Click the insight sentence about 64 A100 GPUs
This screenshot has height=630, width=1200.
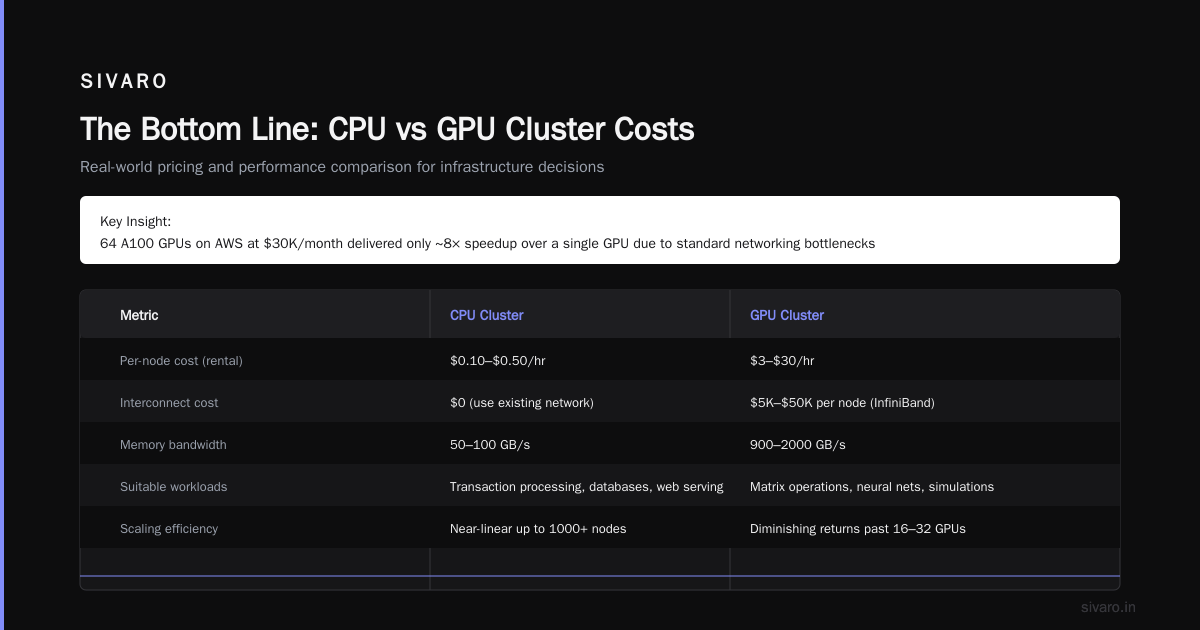coord(487,243)
